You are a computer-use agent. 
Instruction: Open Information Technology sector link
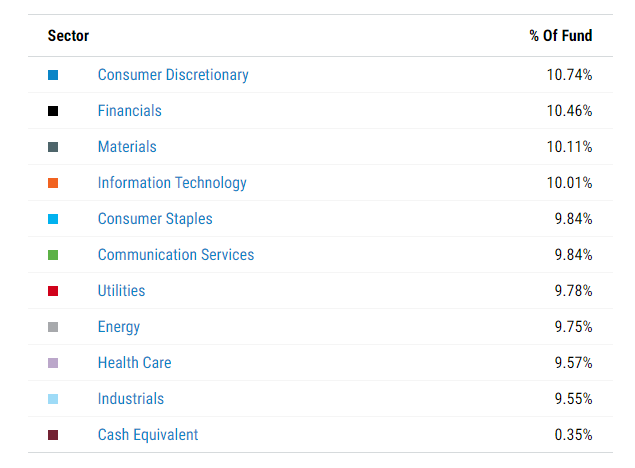pos(172,183)
